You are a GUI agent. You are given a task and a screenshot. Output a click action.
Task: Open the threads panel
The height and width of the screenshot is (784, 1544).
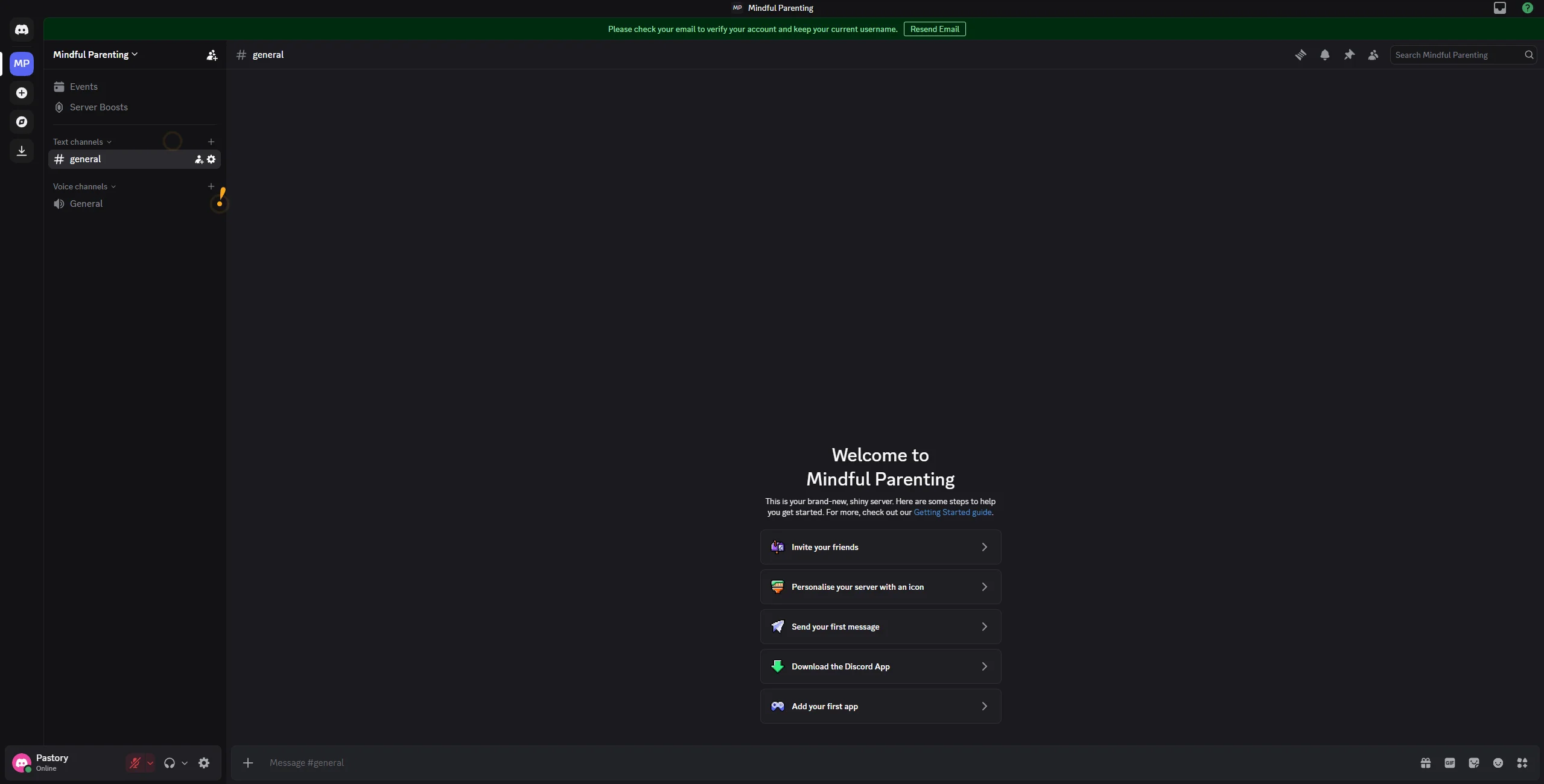[1301, 54]
